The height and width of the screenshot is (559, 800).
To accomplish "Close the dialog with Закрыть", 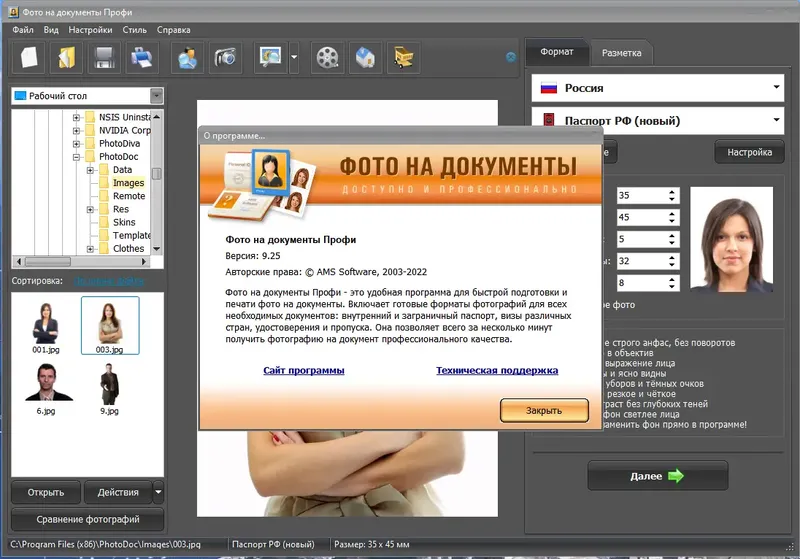I will coord(544,411).
